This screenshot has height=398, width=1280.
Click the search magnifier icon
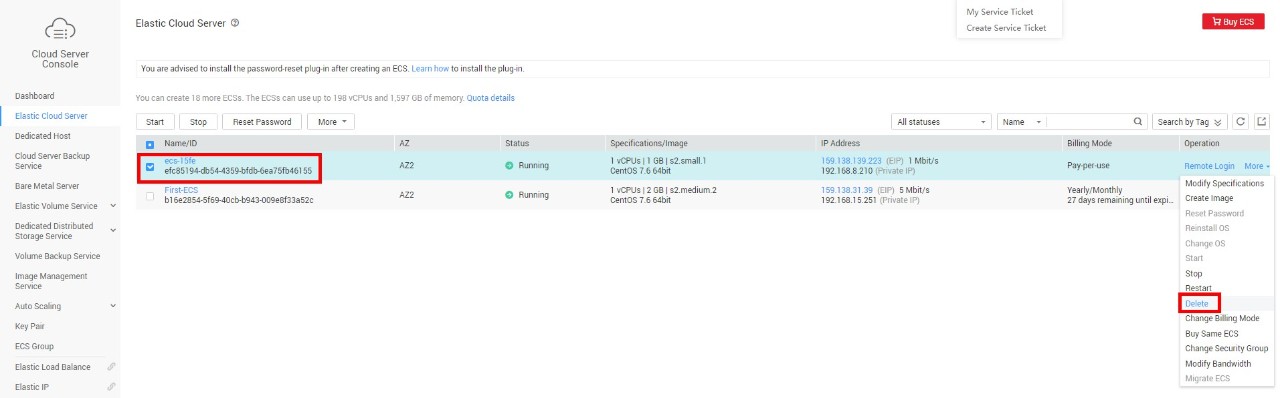click(1138, 121)
